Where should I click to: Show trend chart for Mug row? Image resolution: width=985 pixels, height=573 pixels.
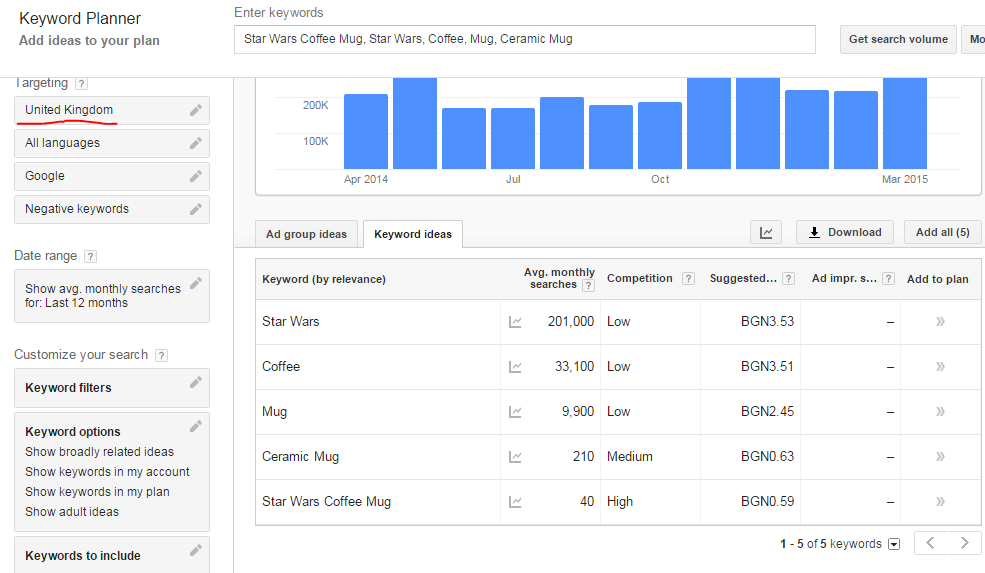515,412
